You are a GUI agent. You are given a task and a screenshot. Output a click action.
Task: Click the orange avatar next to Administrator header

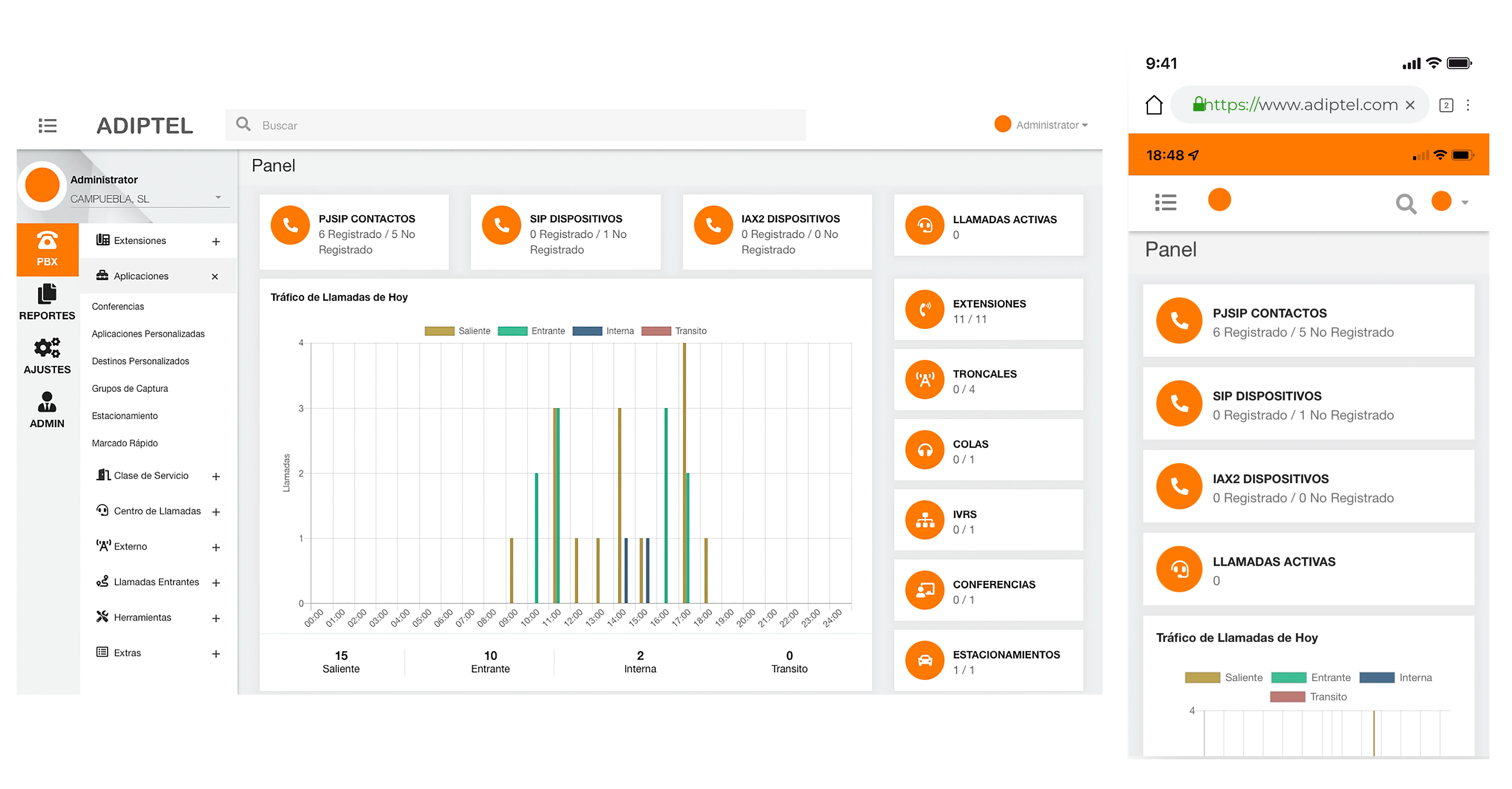tap(1002, 124)
